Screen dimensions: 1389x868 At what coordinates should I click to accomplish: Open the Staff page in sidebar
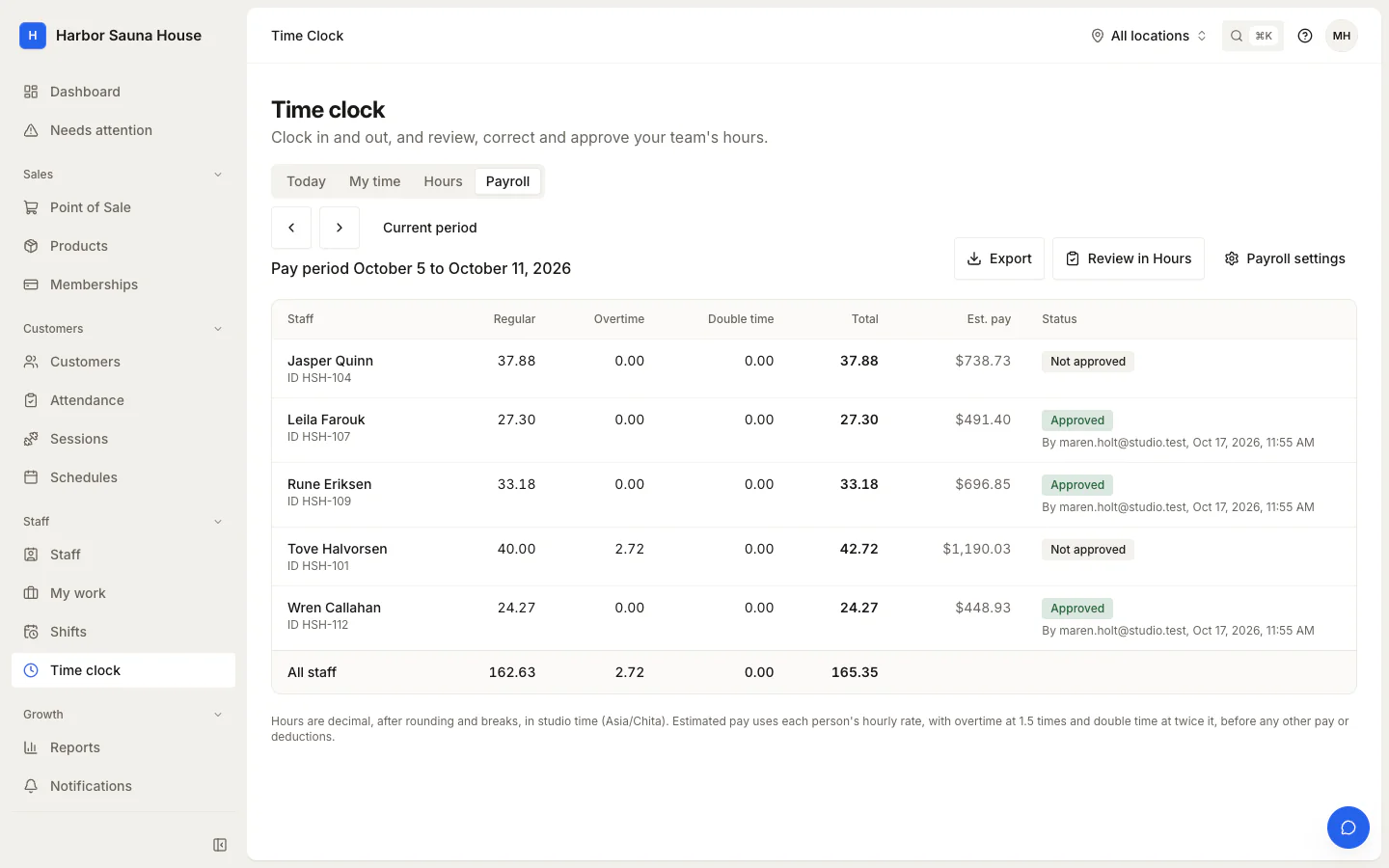tap(123, 555)
